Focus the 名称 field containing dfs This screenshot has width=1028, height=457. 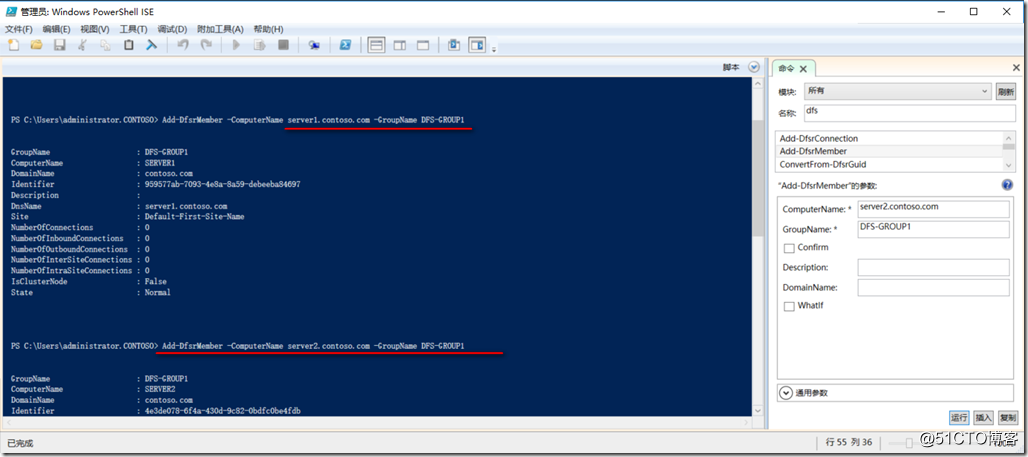click(909, 113)
